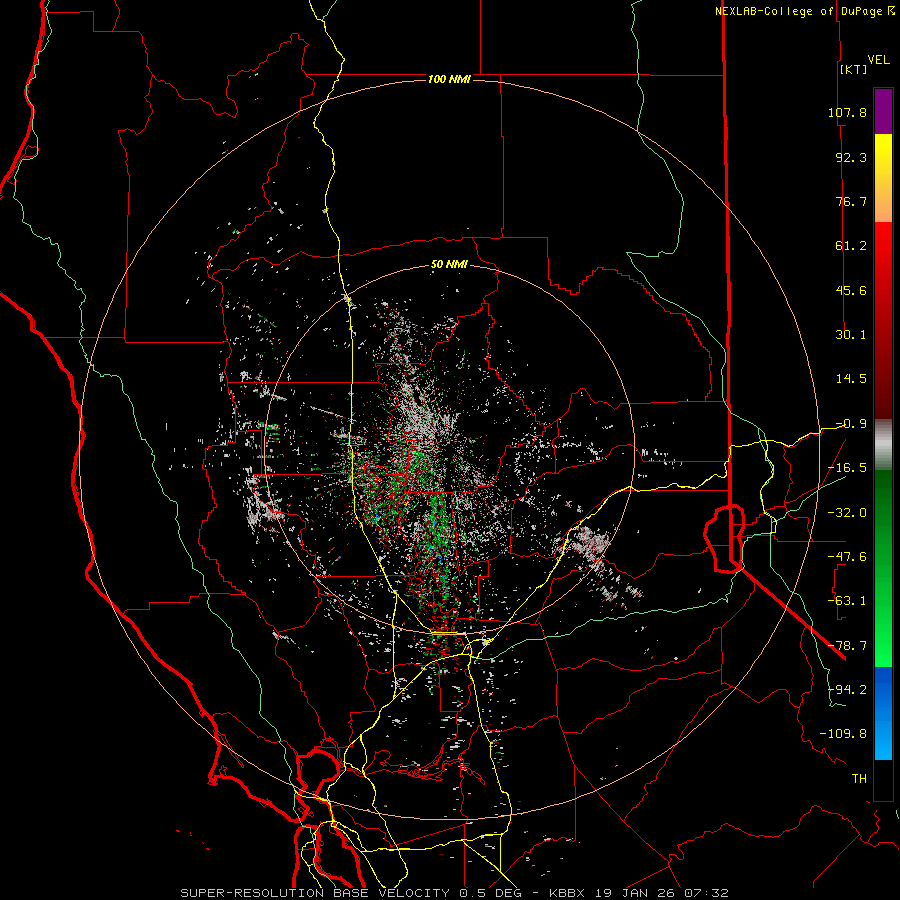Image resolution: width=900 pixels, height=900 pixels.
Task: Pick the -94.2 scale value
Action: 847,690
